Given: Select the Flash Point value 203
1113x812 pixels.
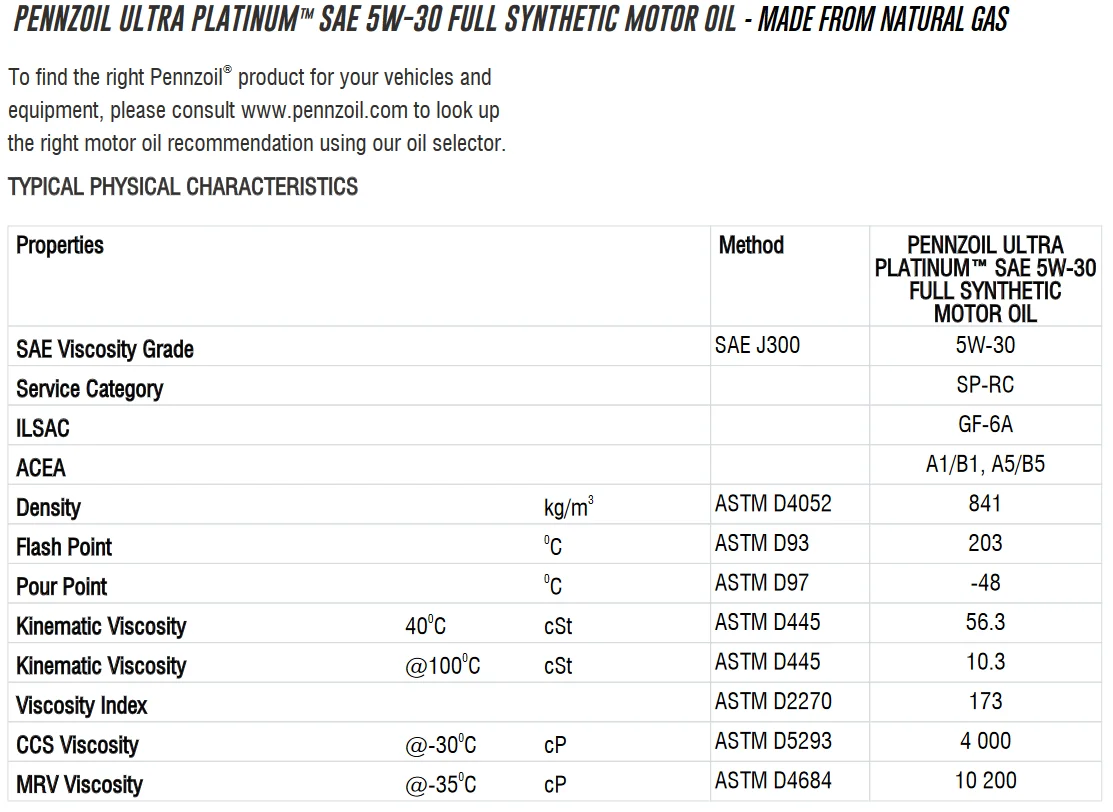Looking at the screenshot, I should [x=985, y=543].
